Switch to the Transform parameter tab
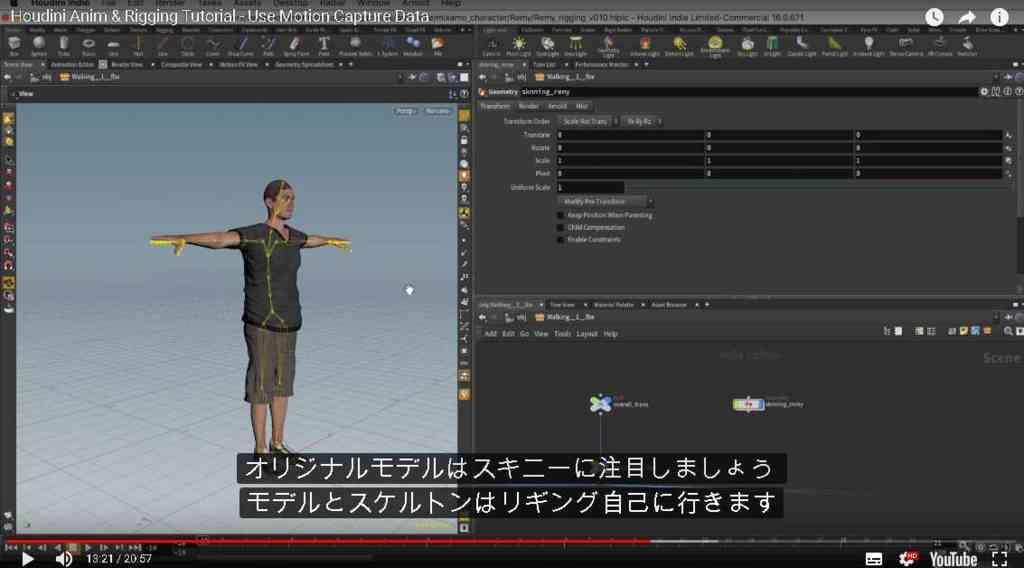 (x=495, y=106)
